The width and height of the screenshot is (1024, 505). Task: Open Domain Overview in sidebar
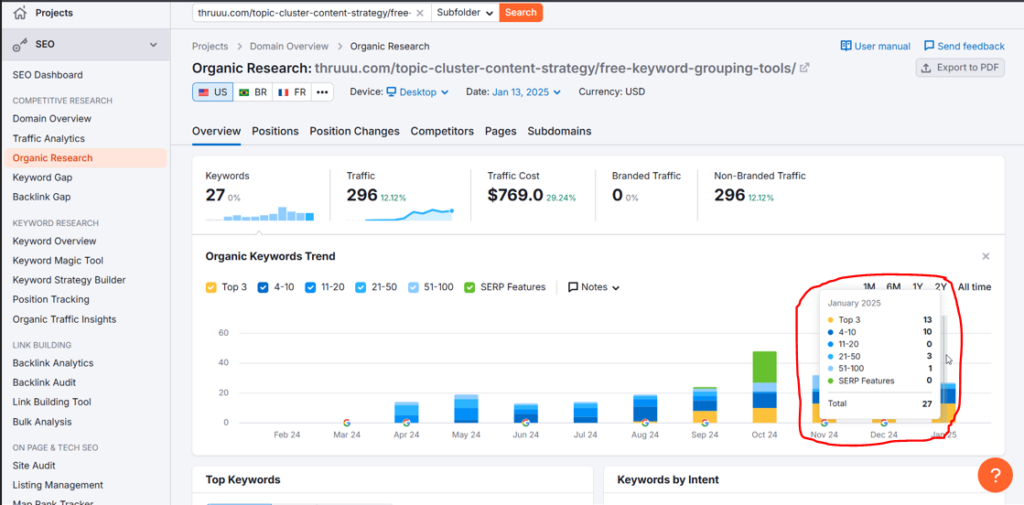[x=52, y=119]
